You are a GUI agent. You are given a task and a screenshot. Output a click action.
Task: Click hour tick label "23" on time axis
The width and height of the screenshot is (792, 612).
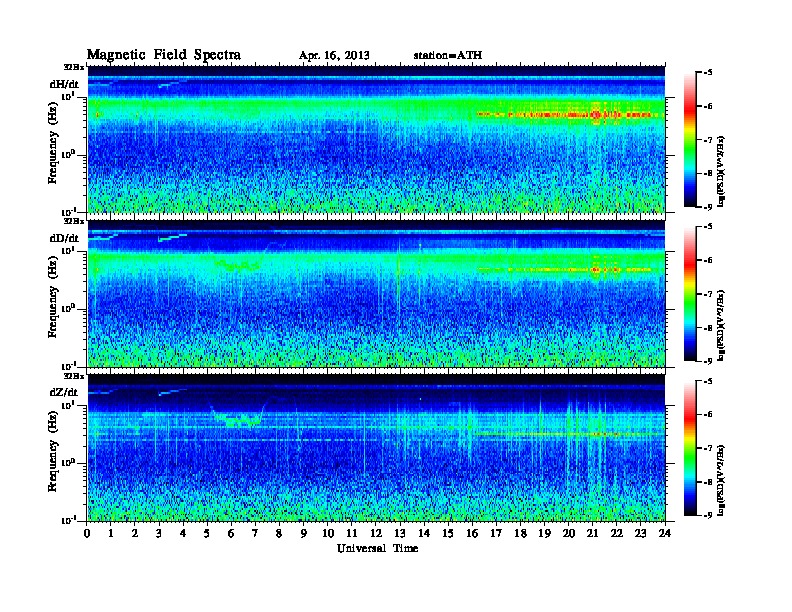click(x=640, y=533)
